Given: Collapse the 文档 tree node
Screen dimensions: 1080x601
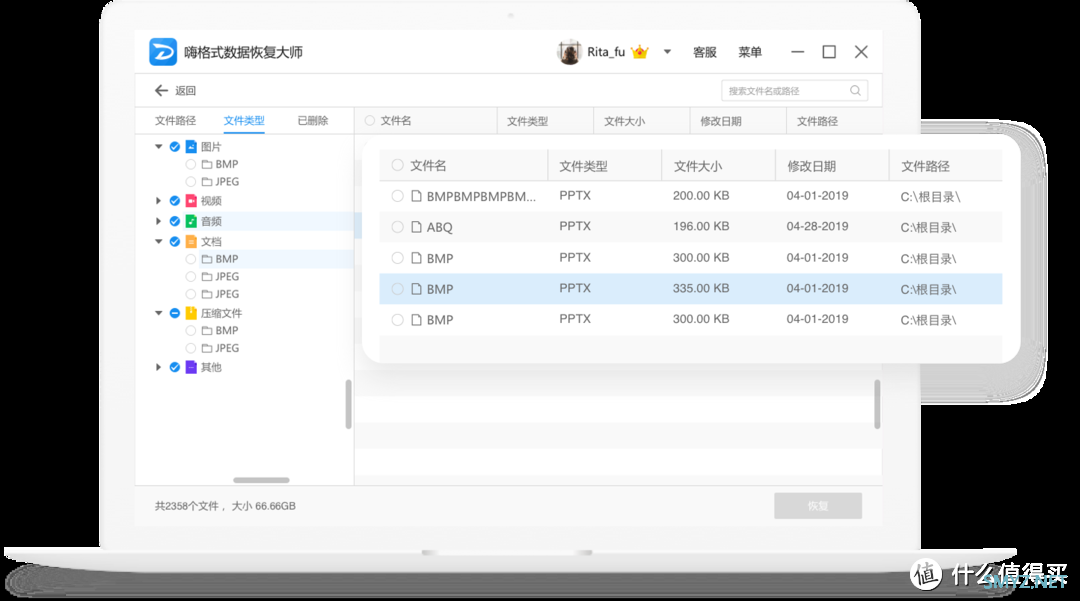Looking at the screenshot, I should tap(158, 242).
